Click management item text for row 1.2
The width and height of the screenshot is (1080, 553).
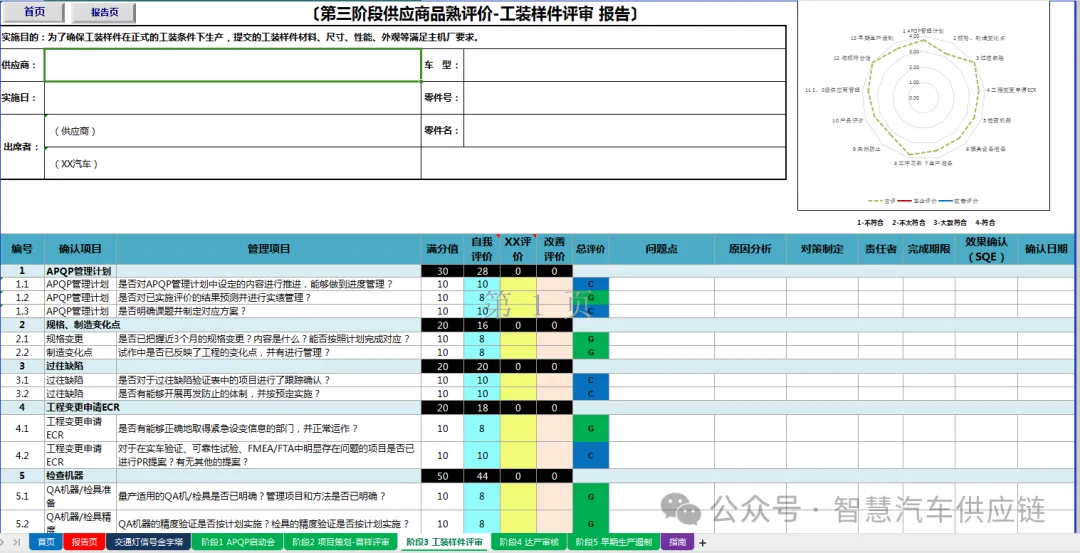216,298
